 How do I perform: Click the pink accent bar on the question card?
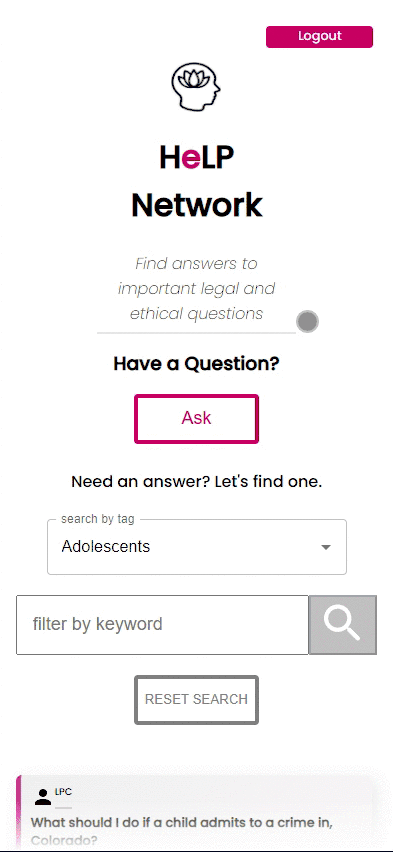[18, 813]
